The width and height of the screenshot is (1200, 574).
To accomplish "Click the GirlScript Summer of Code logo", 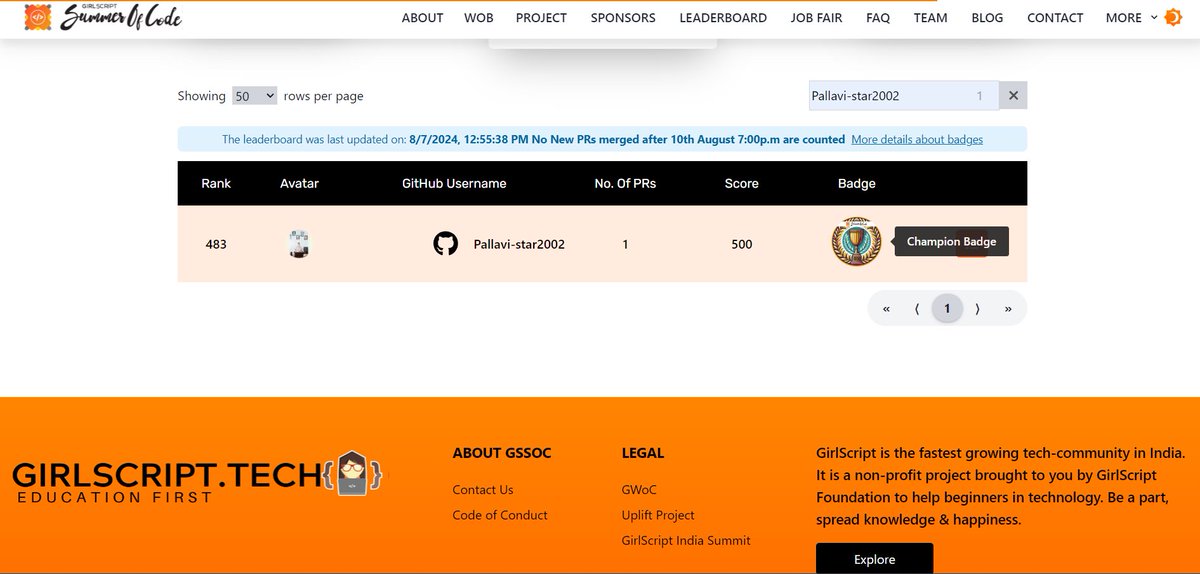I will (102, 17).
